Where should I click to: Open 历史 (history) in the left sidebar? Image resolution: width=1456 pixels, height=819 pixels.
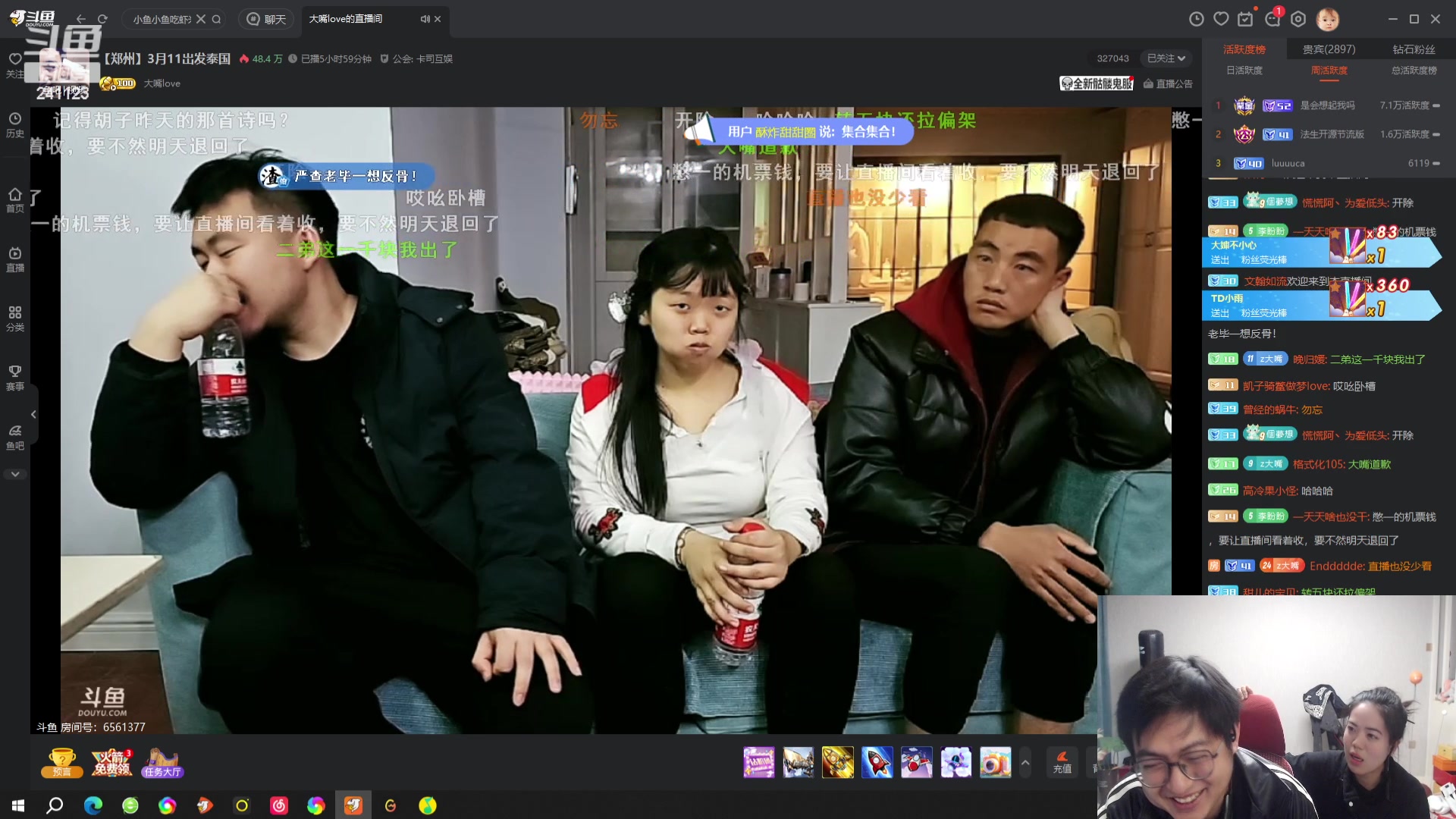14,125
